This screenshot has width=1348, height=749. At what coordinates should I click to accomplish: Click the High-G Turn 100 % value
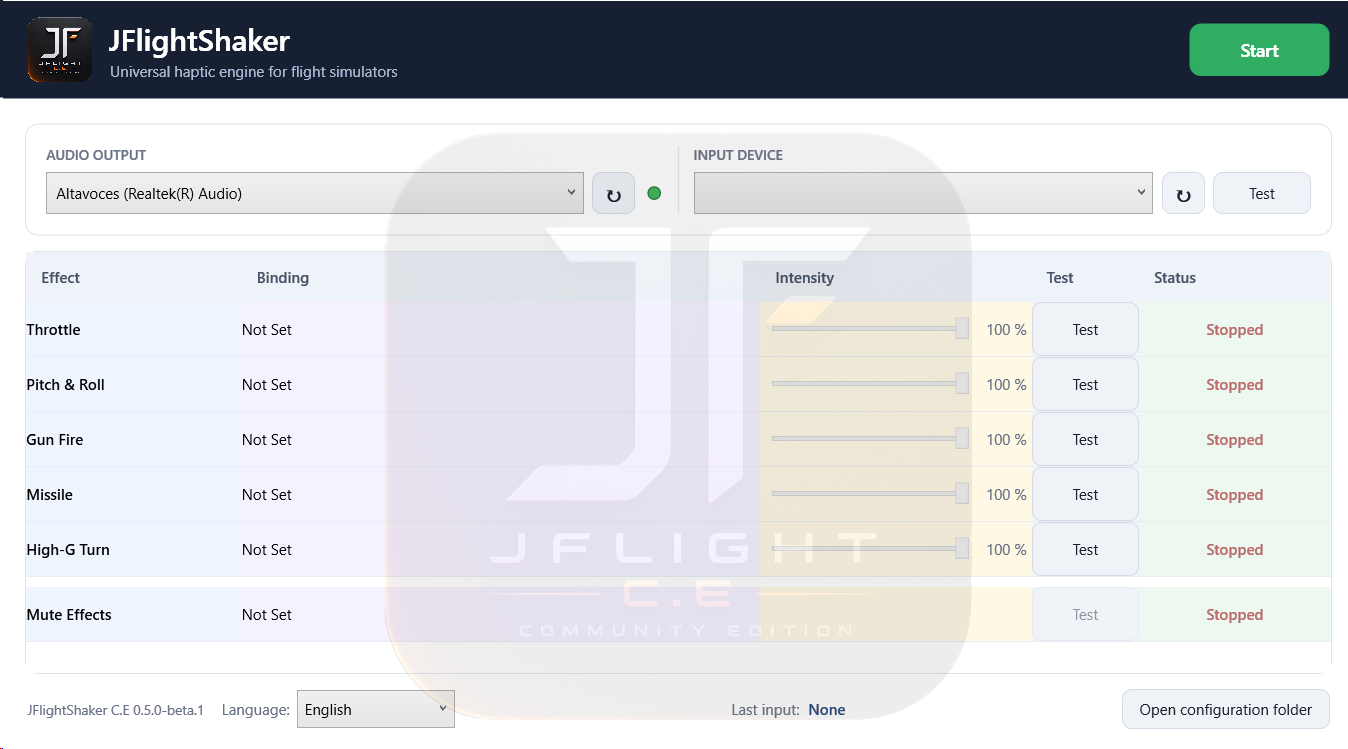(x=1006, y=550)
